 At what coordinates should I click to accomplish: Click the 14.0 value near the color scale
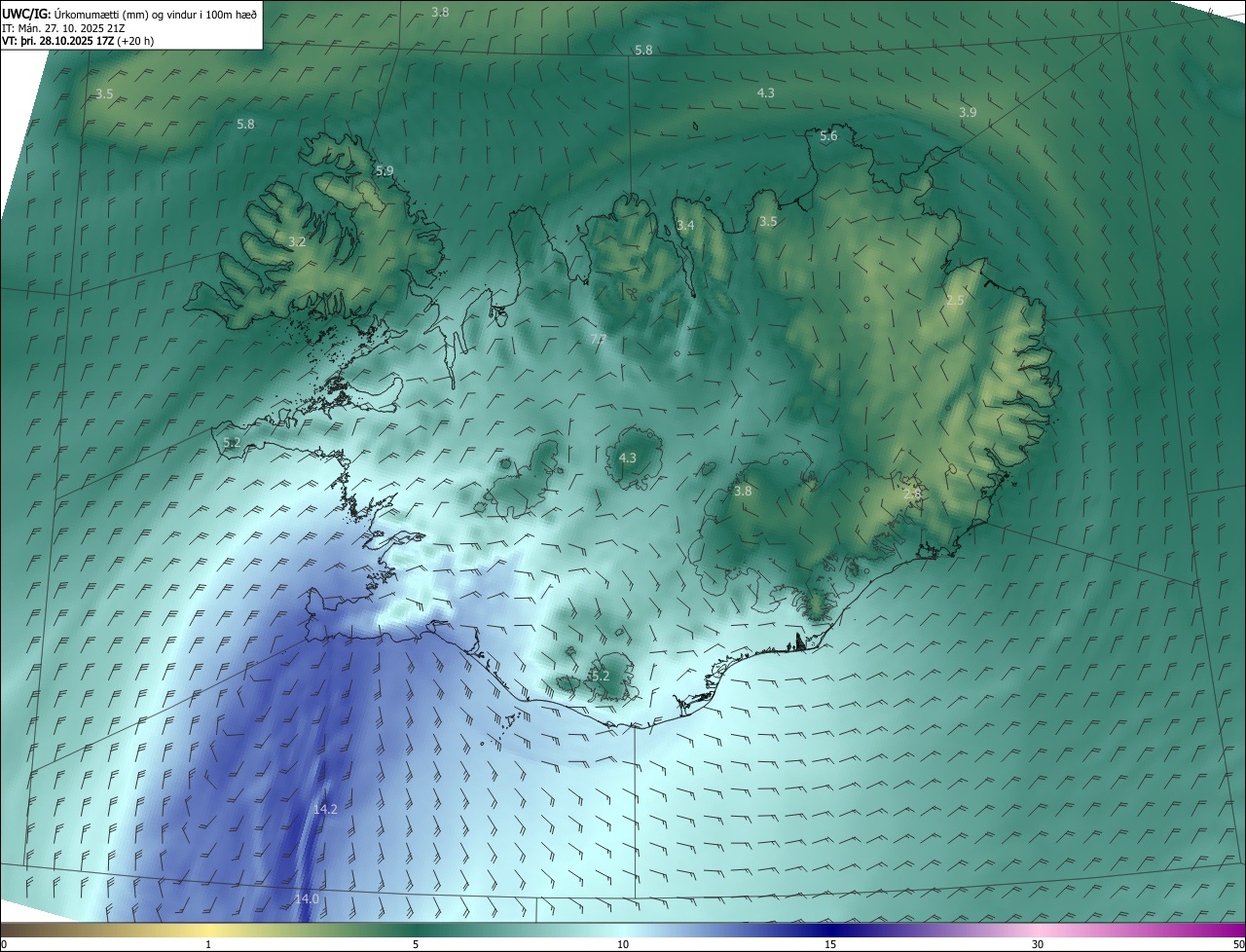click(307, 899)
